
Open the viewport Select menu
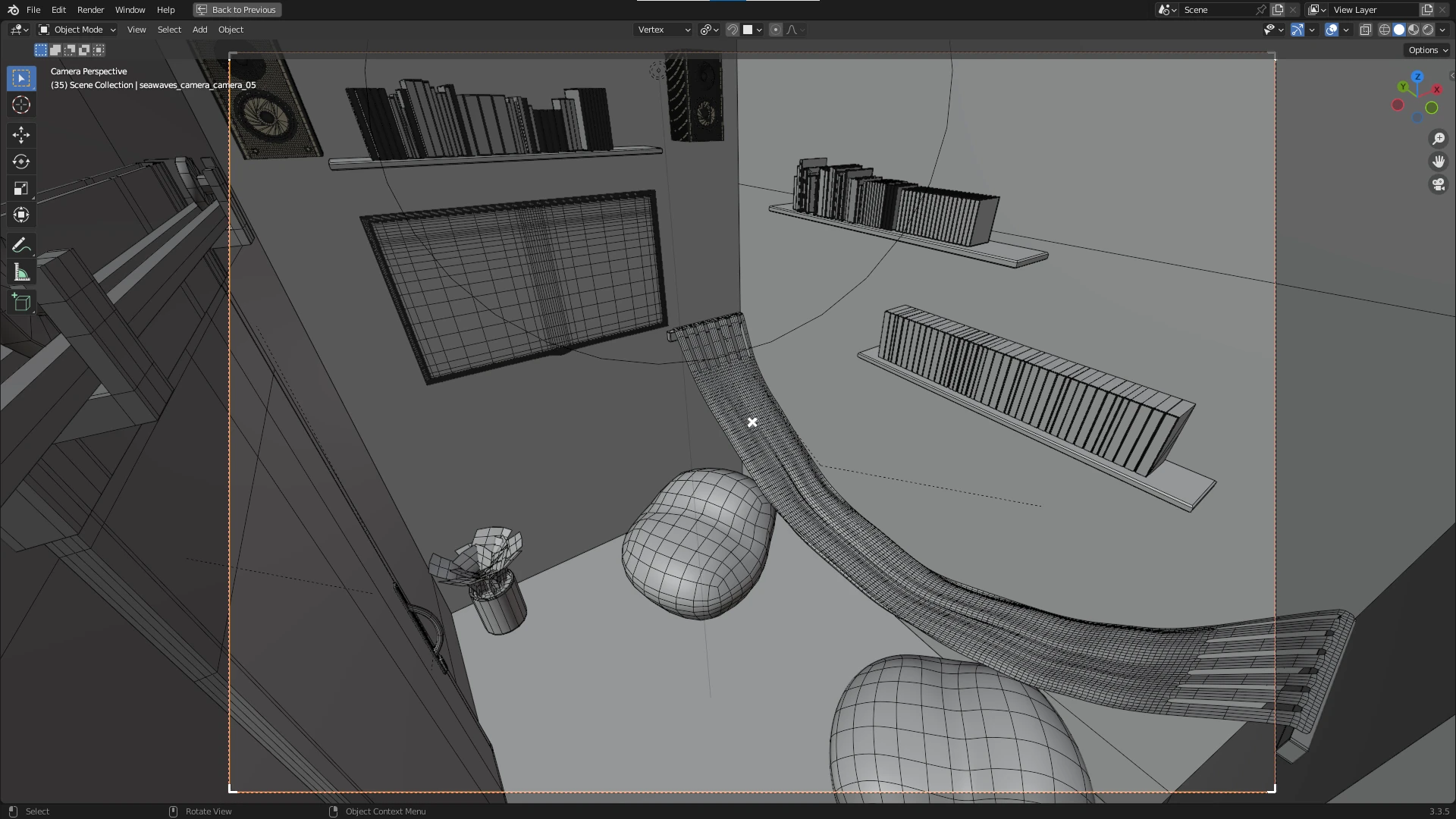click(x=169, y=30)
